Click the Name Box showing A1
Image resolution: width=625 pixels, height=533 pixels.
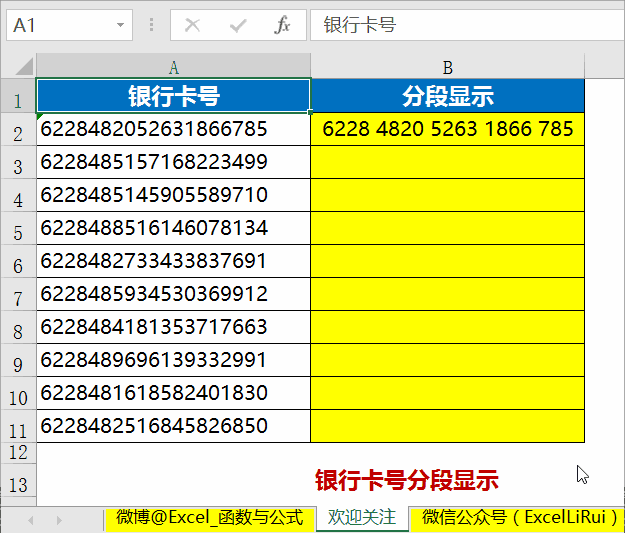(69, 25)
